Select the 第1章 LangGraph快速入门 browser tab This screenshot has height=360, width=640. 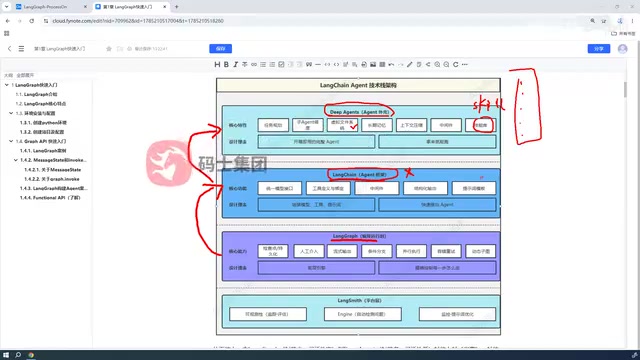[131, 7]
